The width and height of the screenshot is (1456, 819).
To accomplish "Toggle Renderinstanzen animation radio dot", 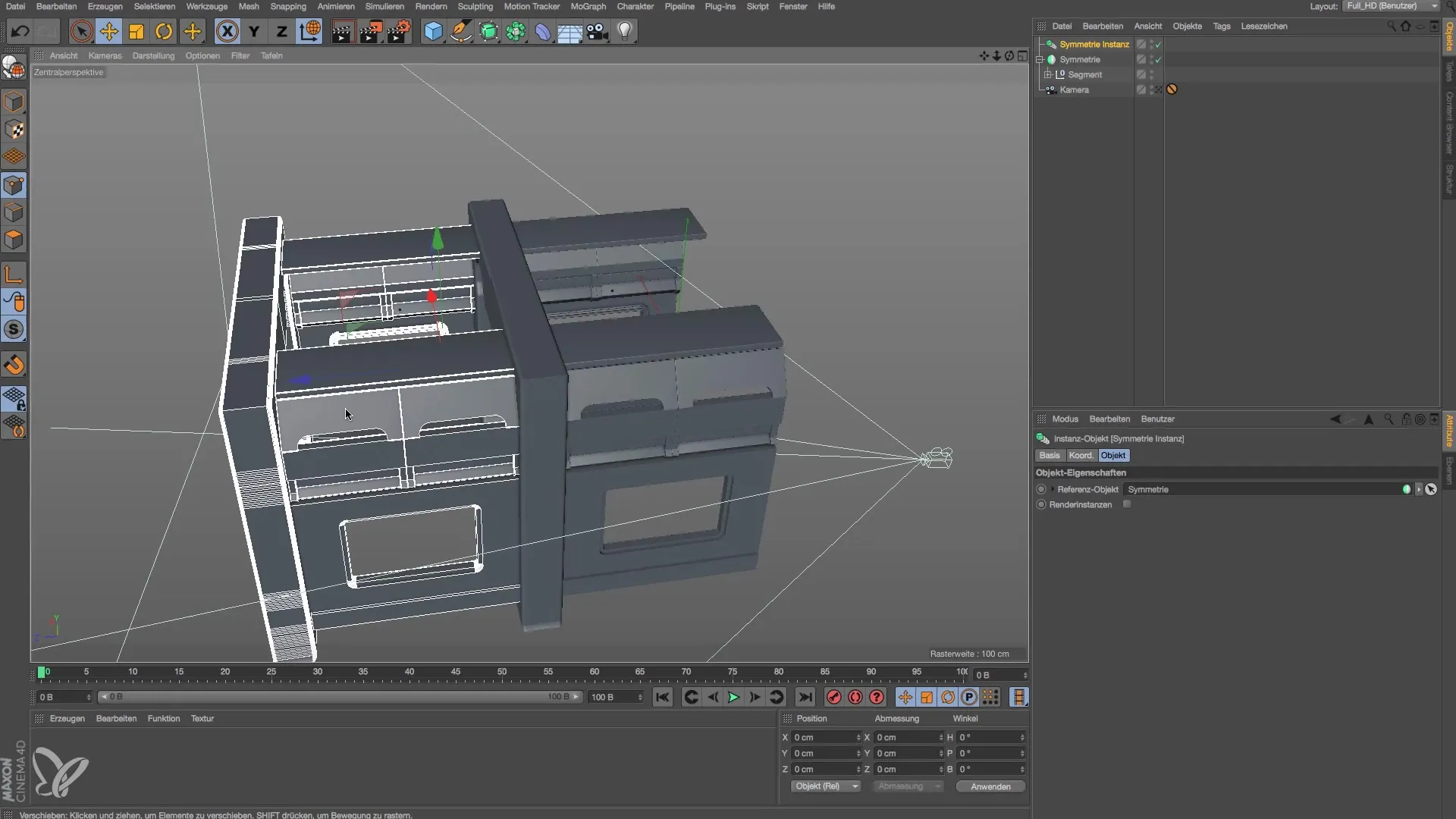I will point(1041,504).
